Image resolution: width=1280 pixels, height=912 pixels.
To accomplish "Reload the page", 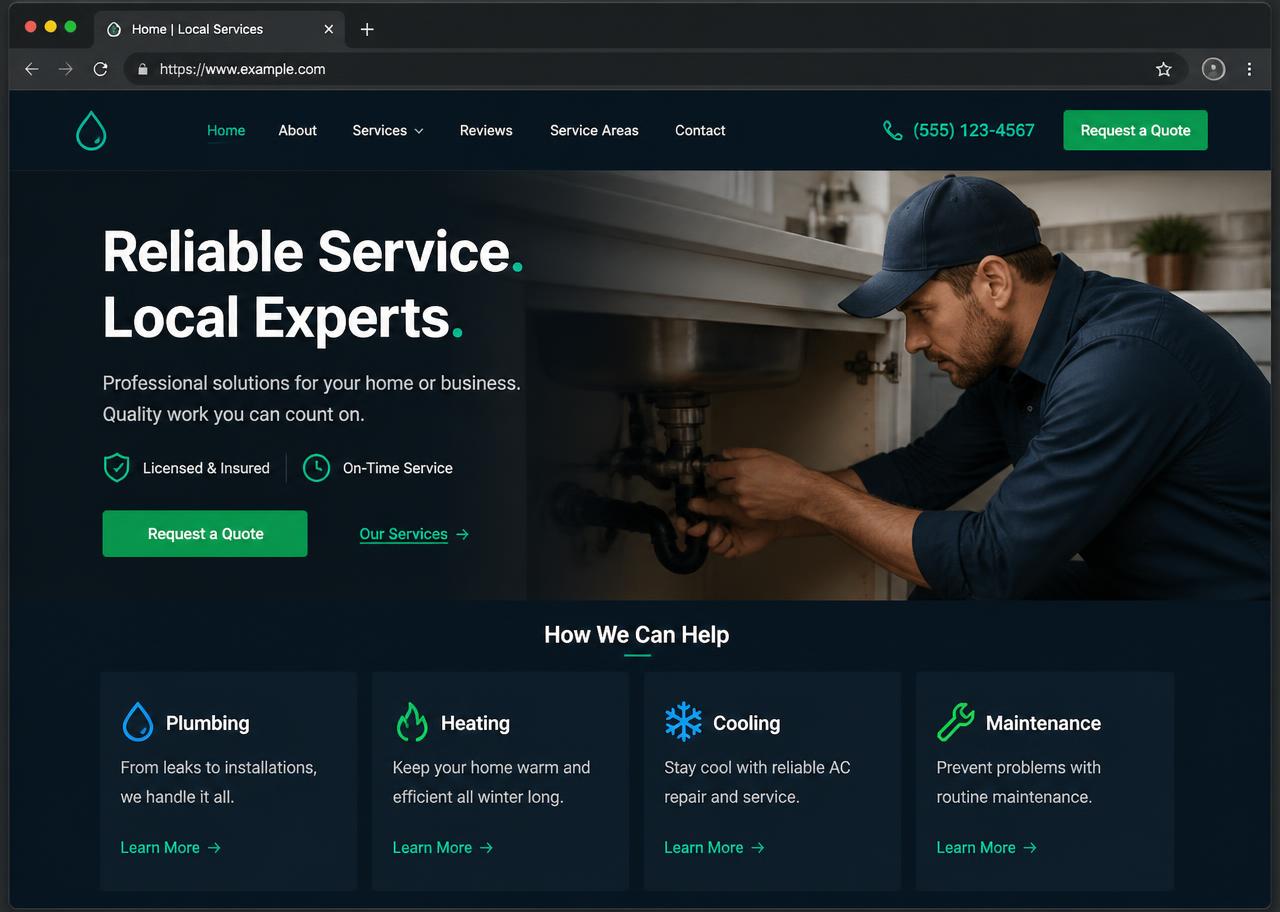I will click(100, 69).
